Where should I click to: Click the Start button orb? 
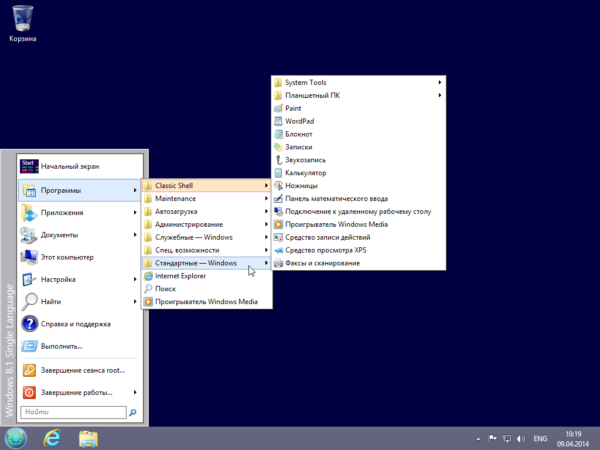(x=16, y=438)
